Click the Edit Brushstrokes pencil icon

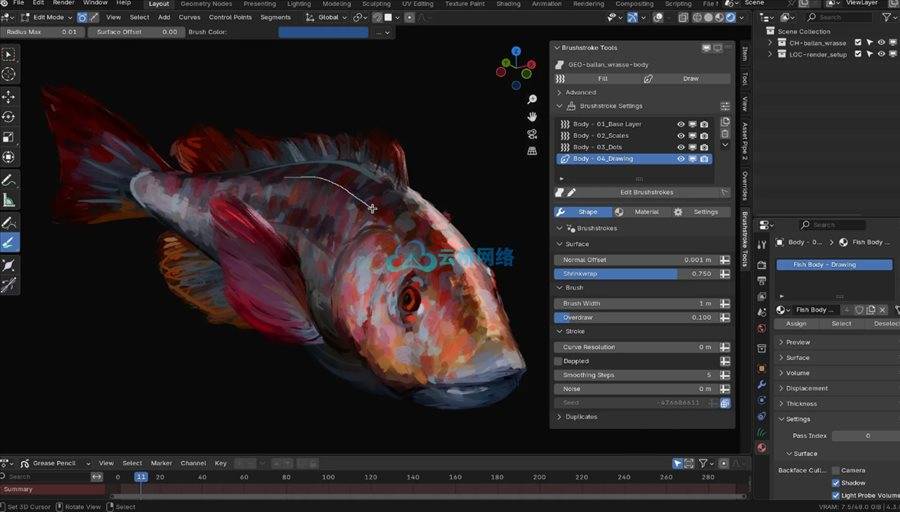[571, 192]
